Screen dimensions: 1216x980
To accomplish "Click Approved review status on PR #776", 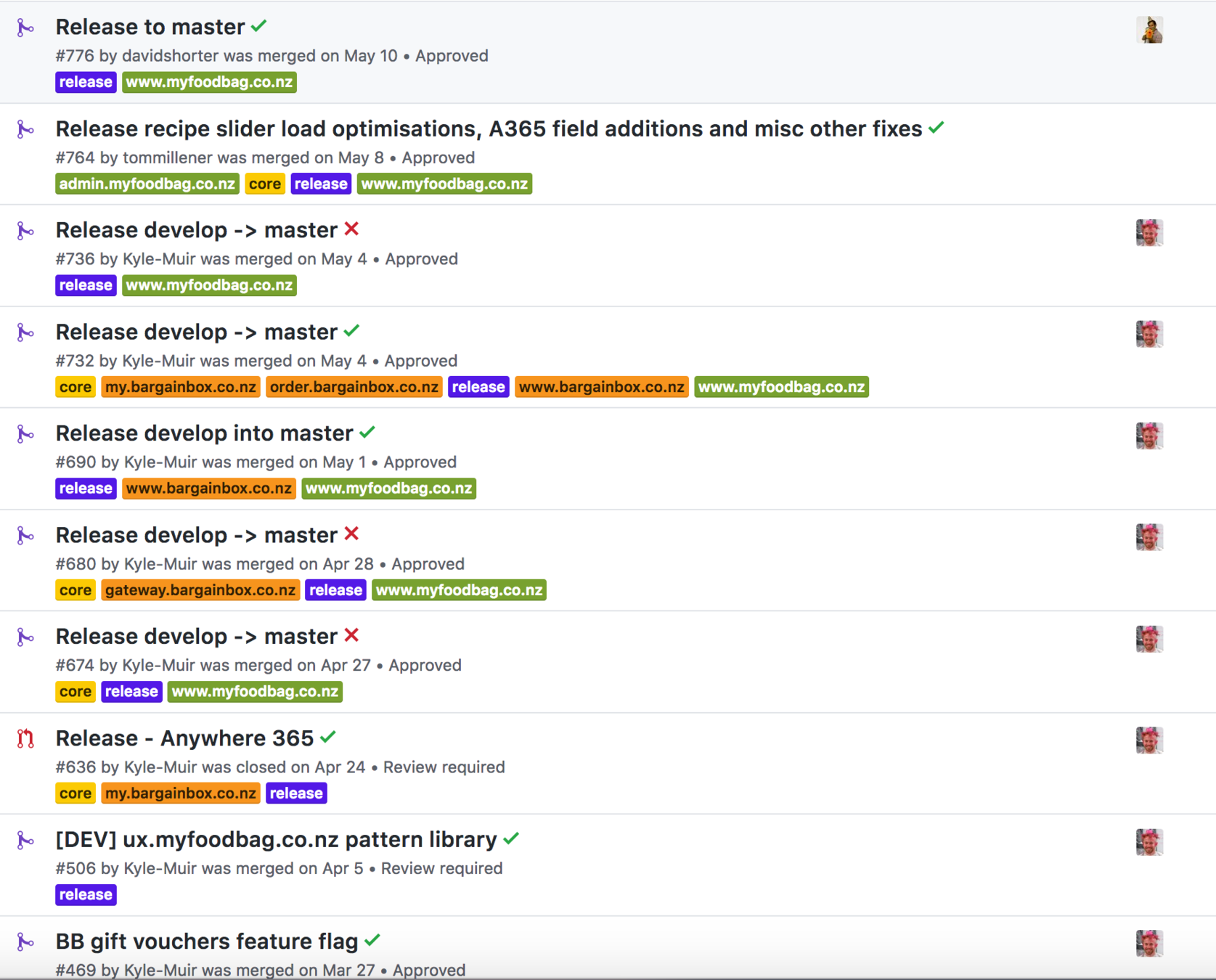I will (x=452, y=56).
